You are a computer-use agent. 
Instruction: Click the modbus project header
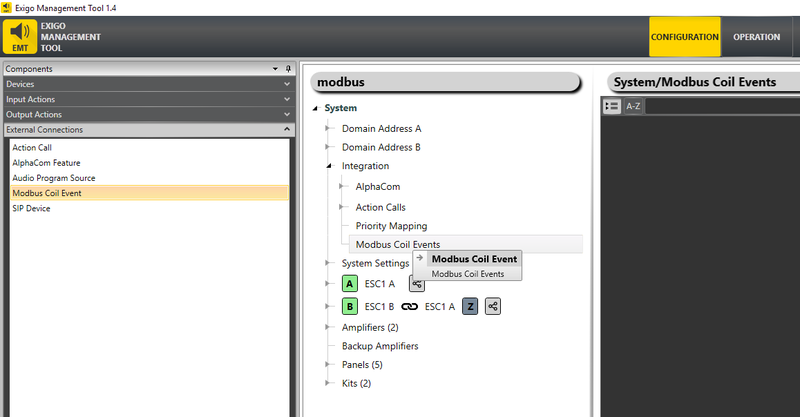tap(445, 82)
